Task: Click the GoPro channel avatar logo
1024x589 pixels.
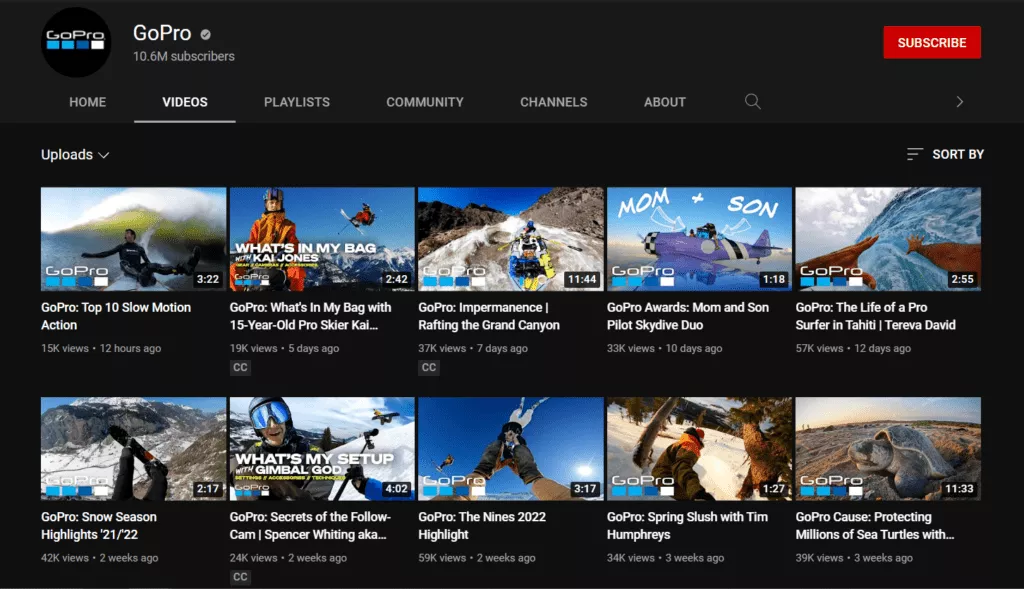Action: point(76,42)
